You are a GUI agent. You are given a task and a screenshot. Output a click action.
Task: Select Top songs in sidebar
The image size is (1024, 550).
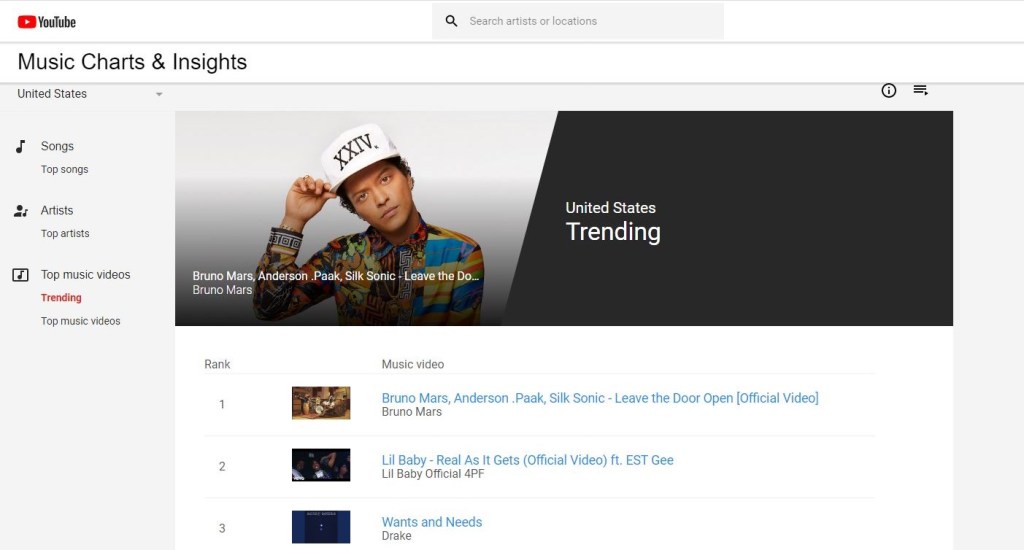point(65,169)
